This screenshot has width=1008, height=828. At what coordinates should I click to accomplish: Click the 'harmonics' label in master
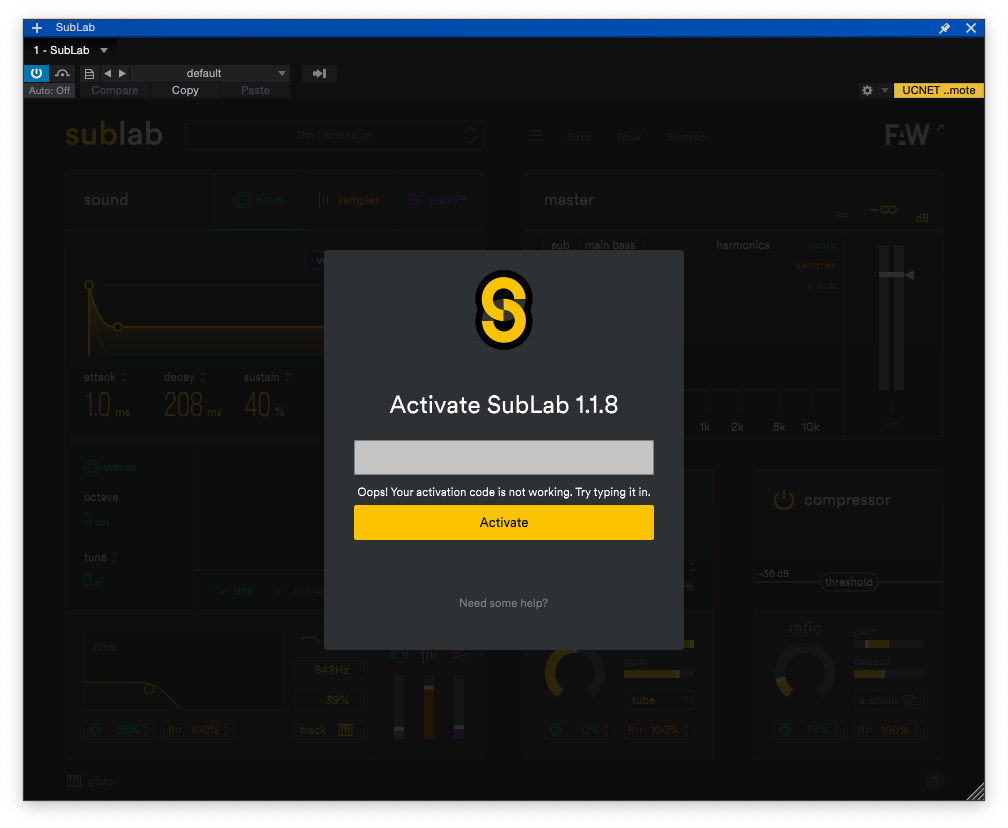tap(742, 245)
